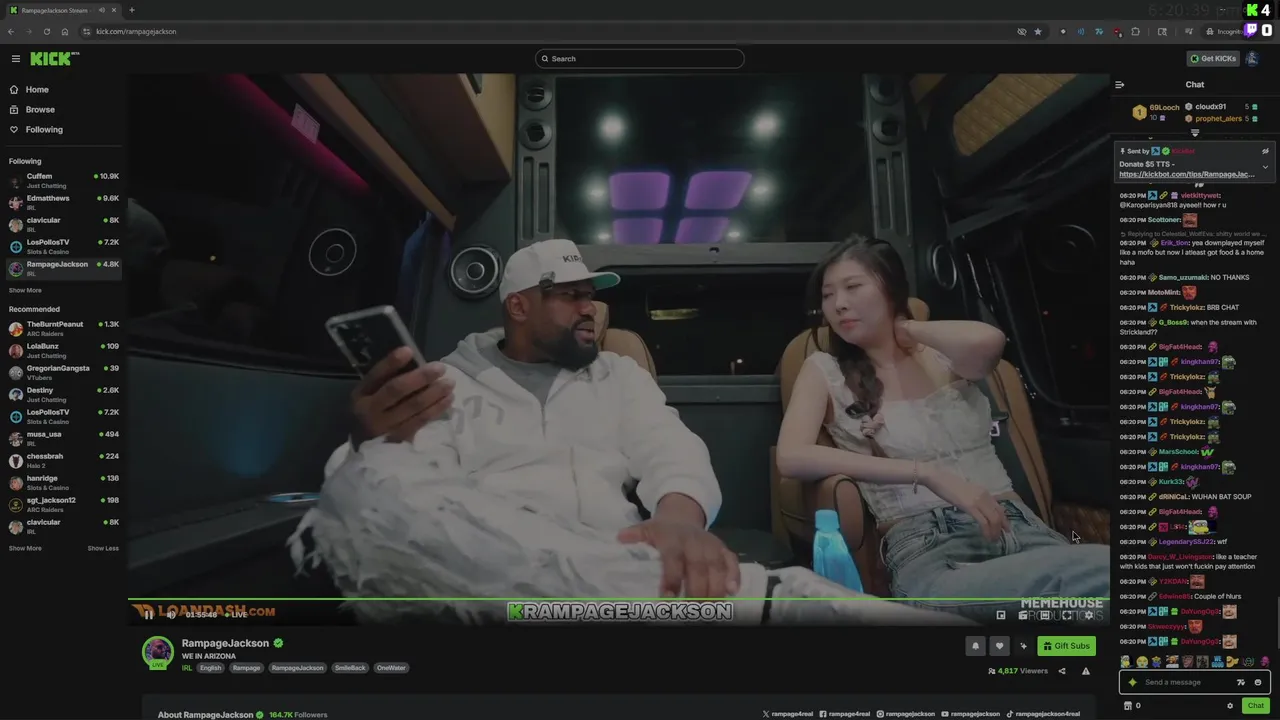
Task: Click the green sparkle icon in chat input
Action: tap(1132, 682)
